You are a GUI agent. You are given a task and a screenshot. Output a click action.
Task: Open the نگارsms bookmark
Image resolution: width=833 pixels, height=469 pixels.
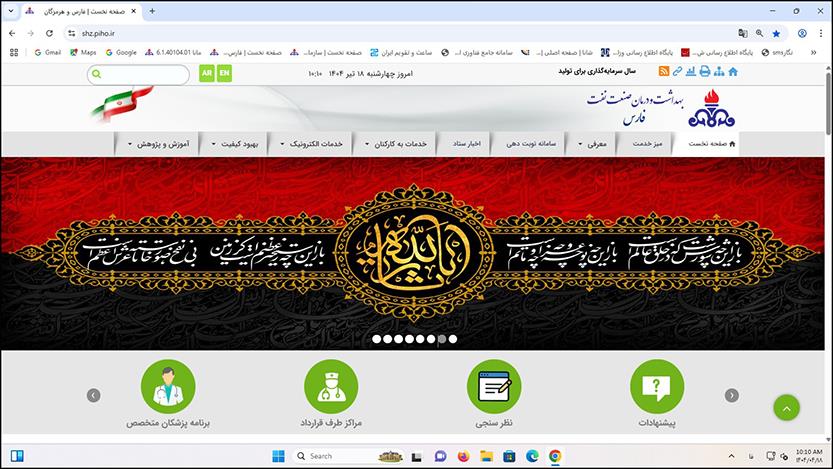pos(777,52)
